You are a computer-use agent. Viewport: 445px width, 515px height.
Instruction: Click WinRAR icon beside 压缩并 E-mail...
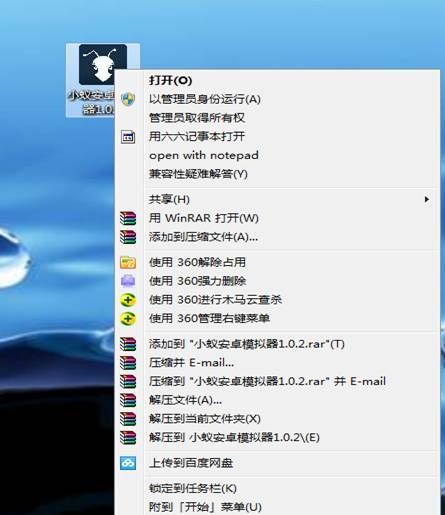[x=128, y=362]
